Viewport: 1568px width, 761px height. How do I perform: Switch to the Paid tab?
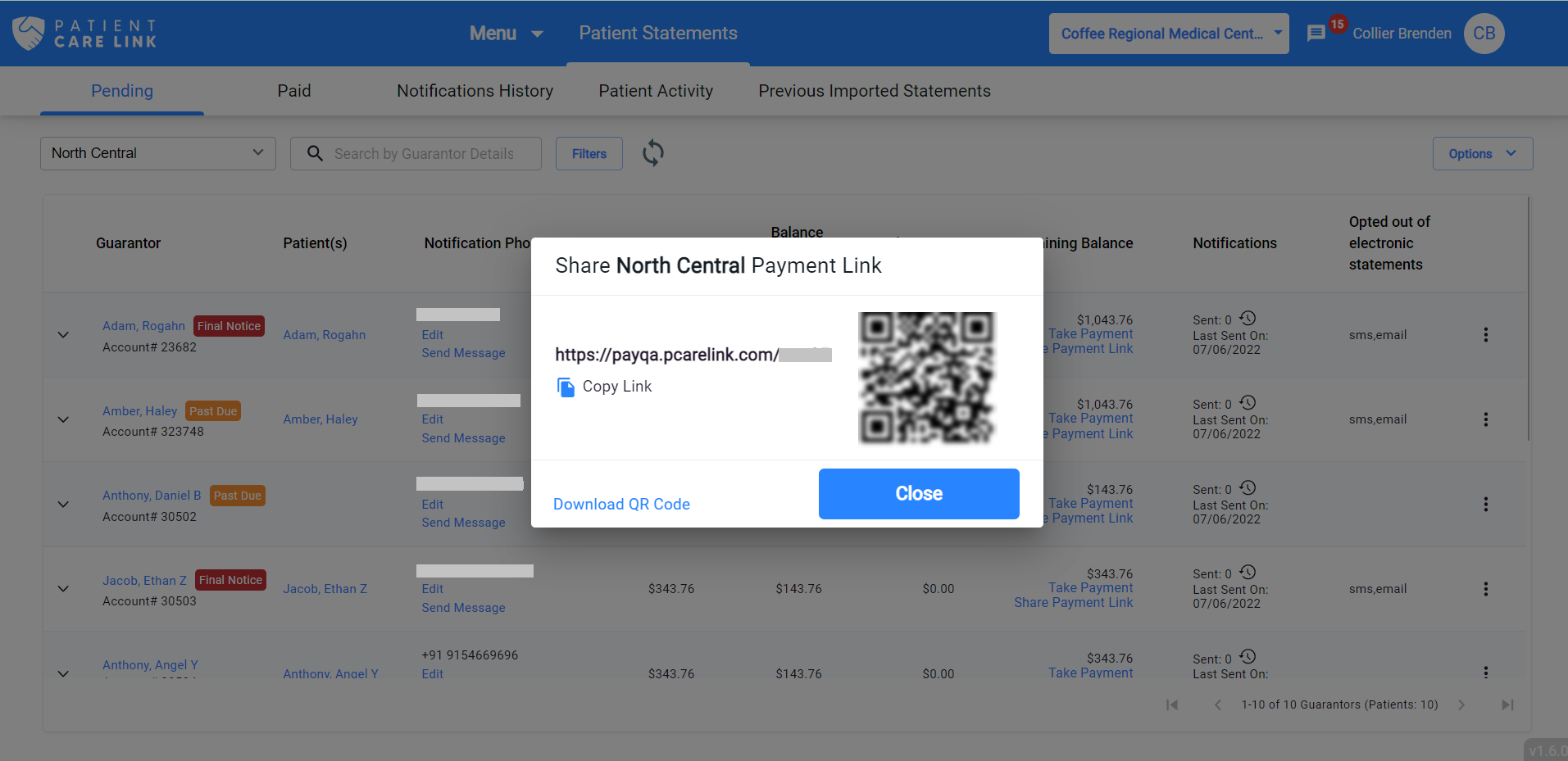[x=294, y=91]
